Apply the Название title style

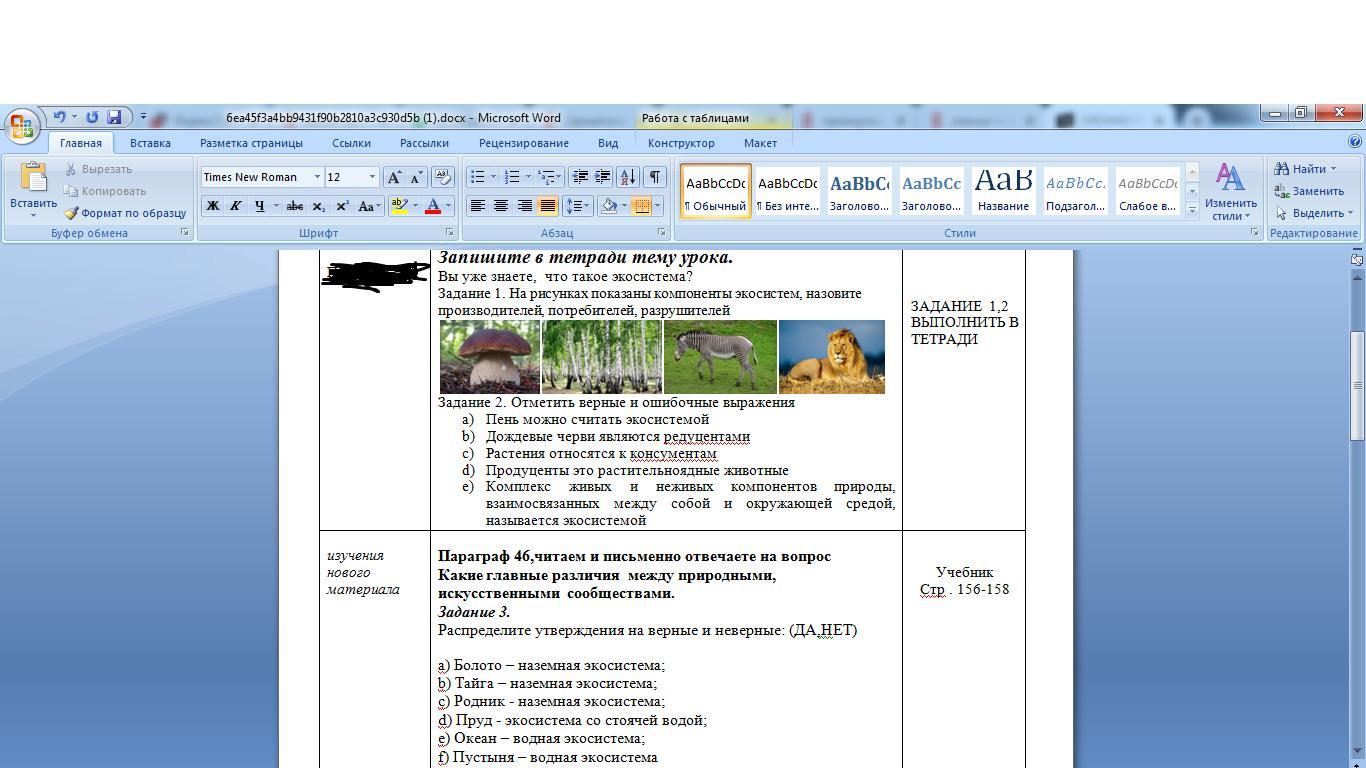point(1003,191)
